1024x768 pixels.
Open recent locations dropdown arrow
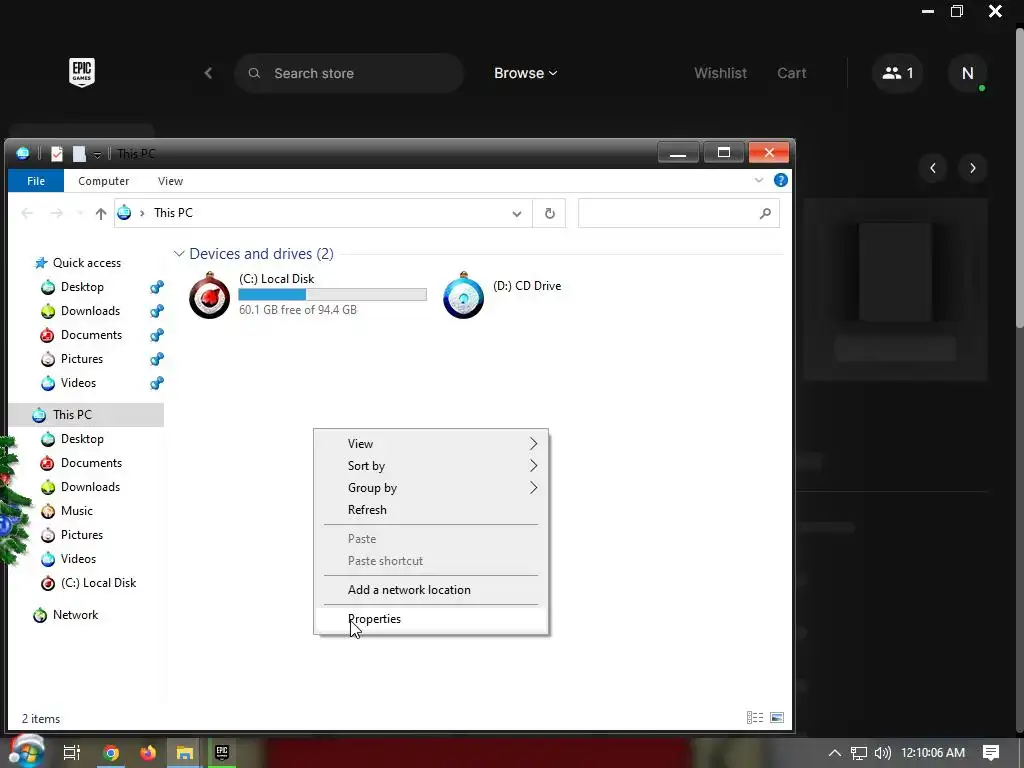[80, 213]
